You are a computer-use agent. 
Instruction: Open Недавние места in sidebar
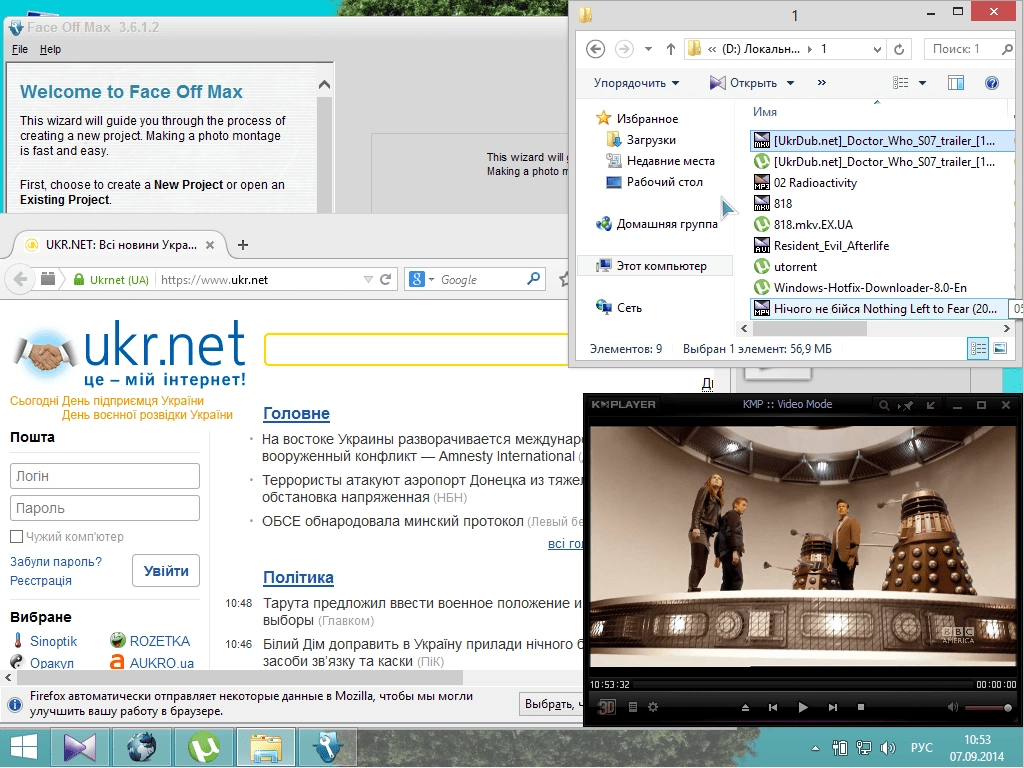click(x=660, y=161)
